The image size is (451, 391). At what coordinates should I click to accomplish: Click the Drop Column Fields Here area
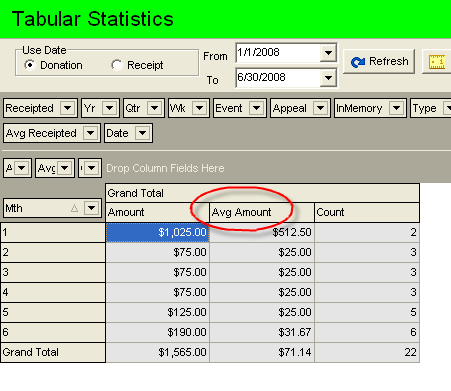165,168
